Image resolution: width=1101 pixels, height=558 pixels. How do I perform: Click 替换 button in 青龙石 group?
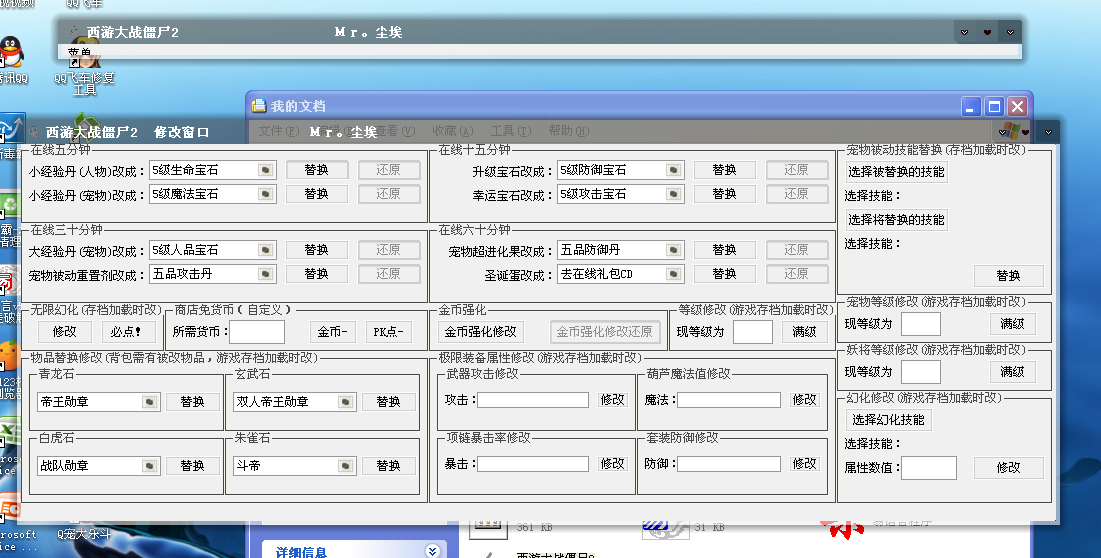point(192,401)
